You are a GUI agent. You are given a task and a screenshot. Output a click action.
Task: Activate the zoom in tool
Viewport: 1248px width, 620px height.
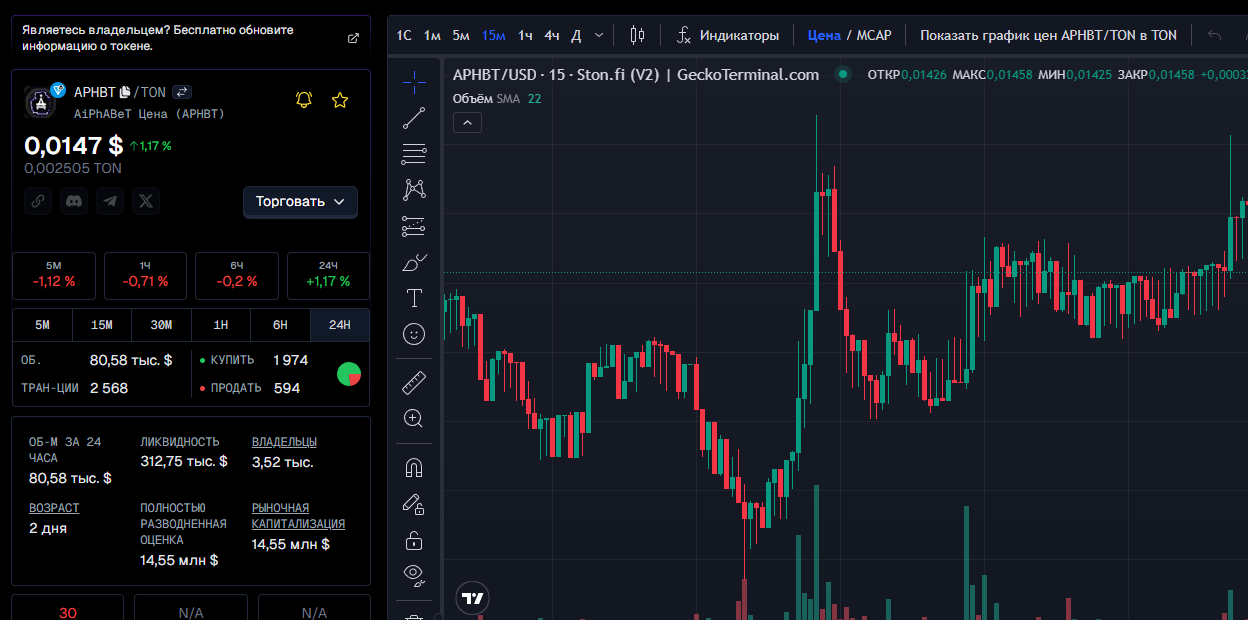tap(414, 418)
